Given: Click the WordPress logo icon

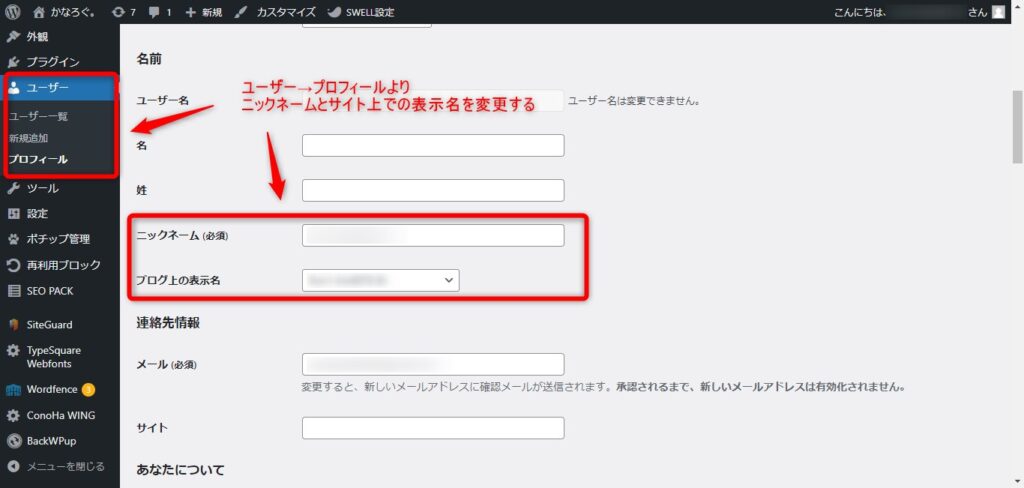Looking at the screenshot, I should (13, 12).
